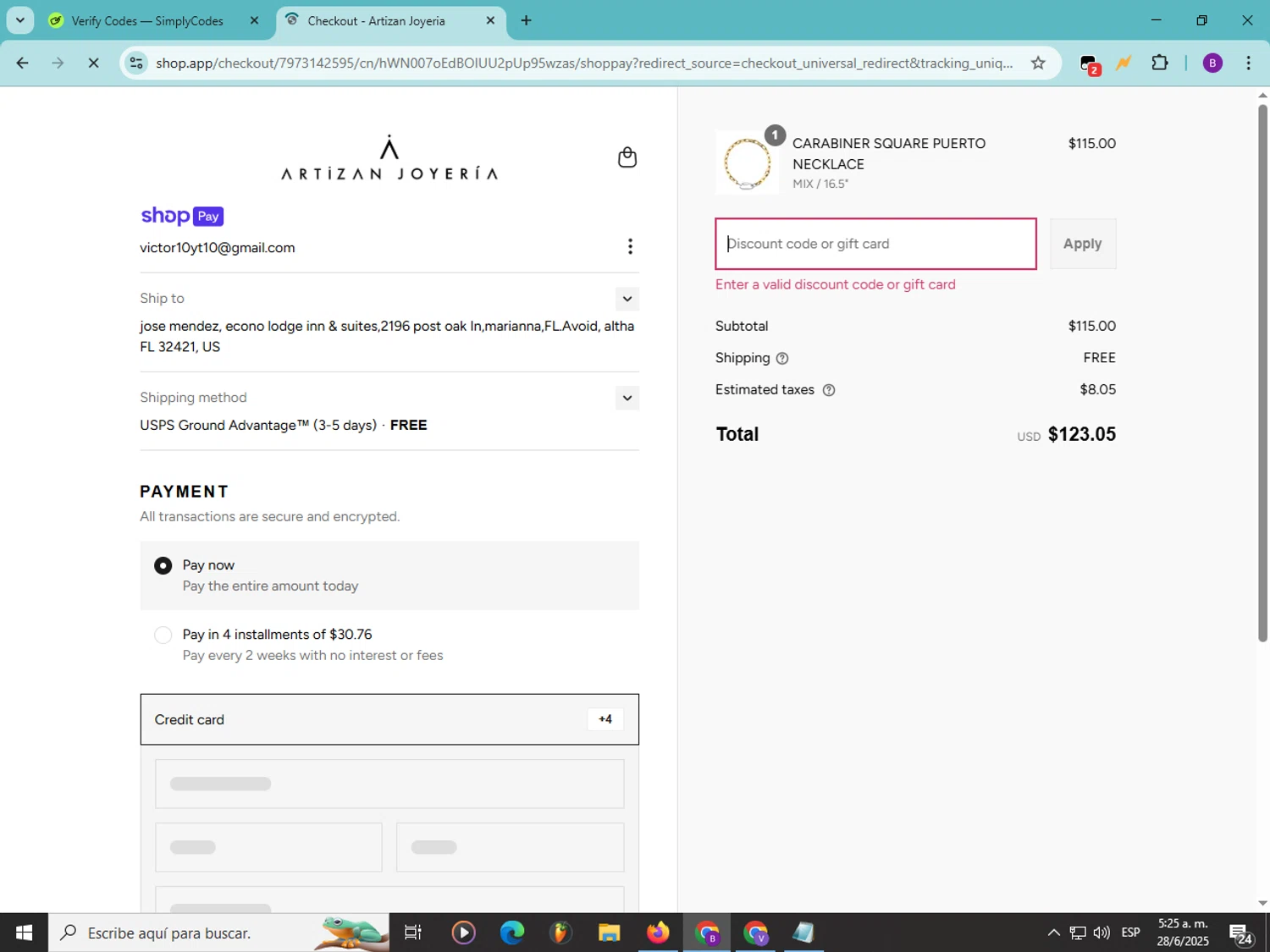
Task: Open File Explorer from the taskbar
Action: point(609,933)
